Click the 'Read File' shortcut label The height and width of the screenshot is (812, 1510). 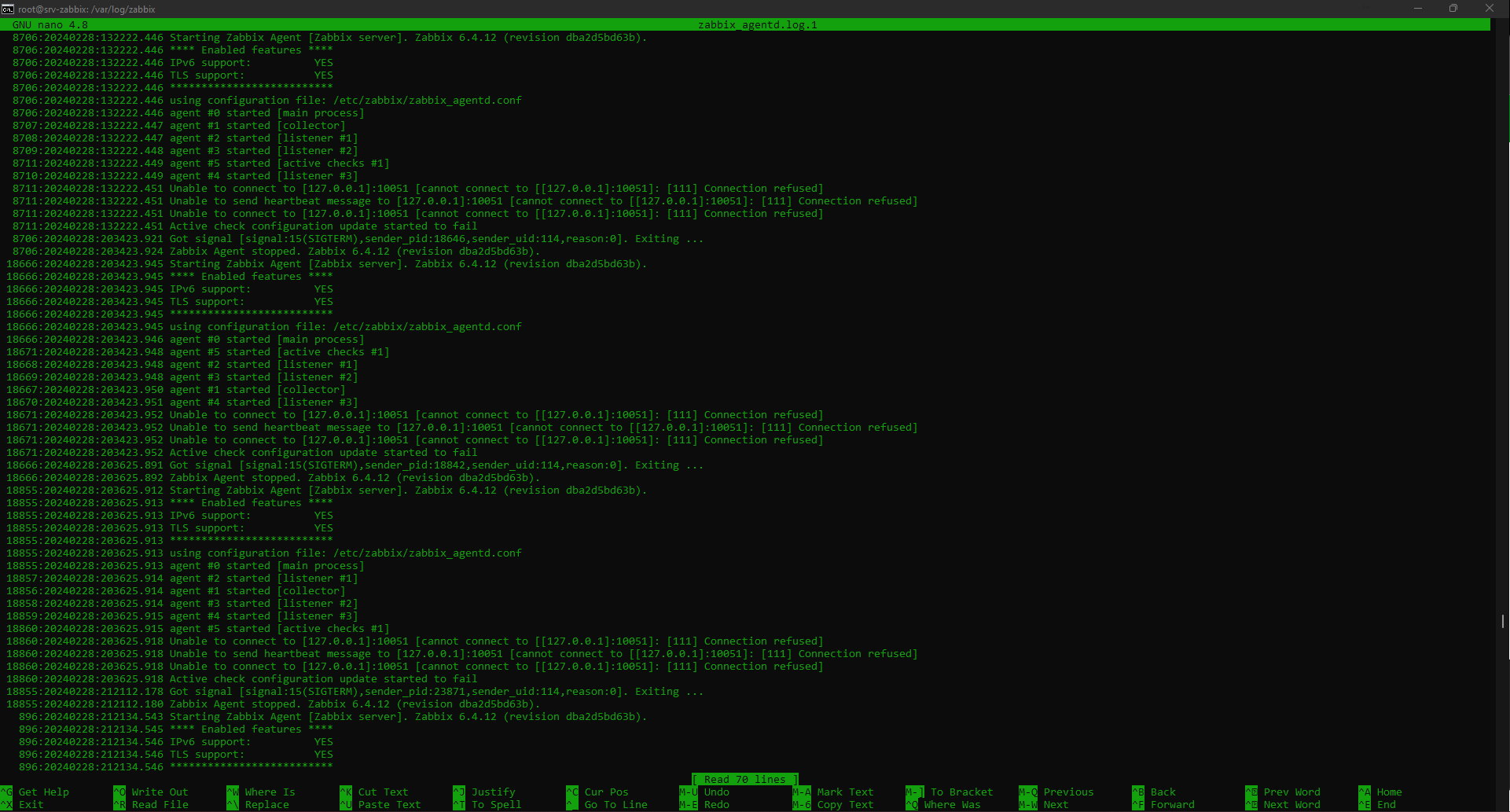tap(160, 805)
